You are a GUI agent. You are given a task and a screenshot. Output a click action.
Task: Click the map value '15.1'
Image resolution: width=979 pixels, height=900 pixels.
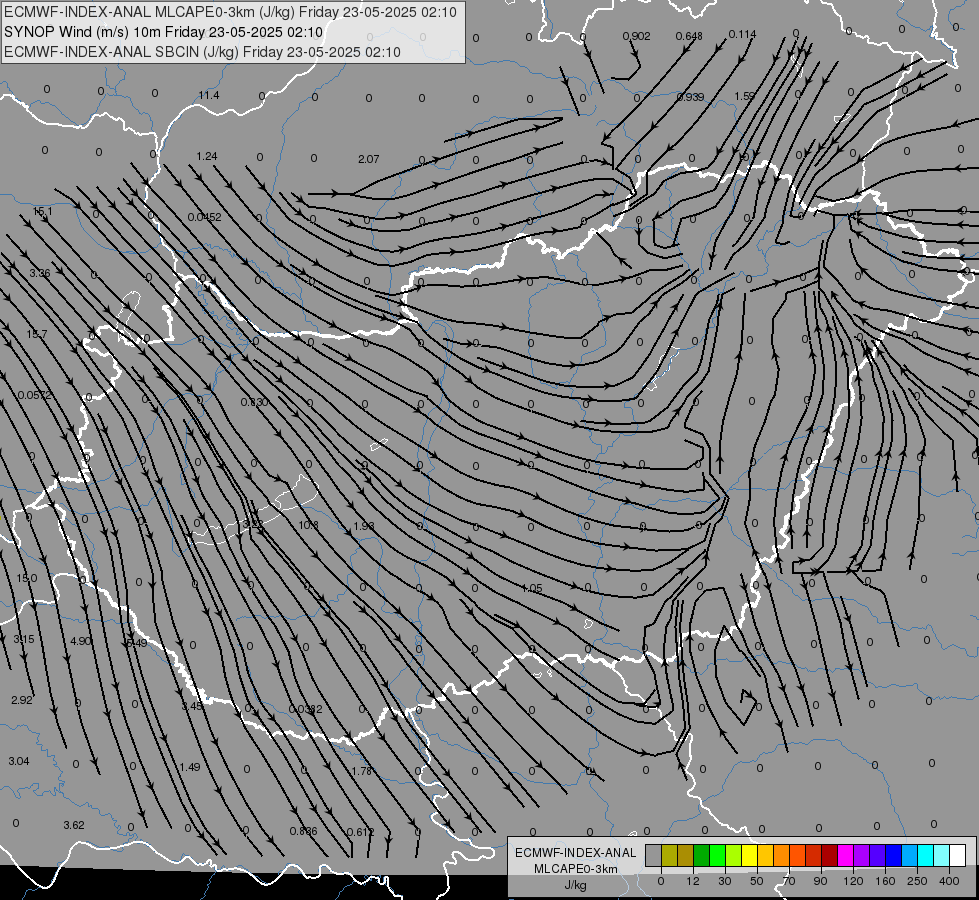(42, 212)
